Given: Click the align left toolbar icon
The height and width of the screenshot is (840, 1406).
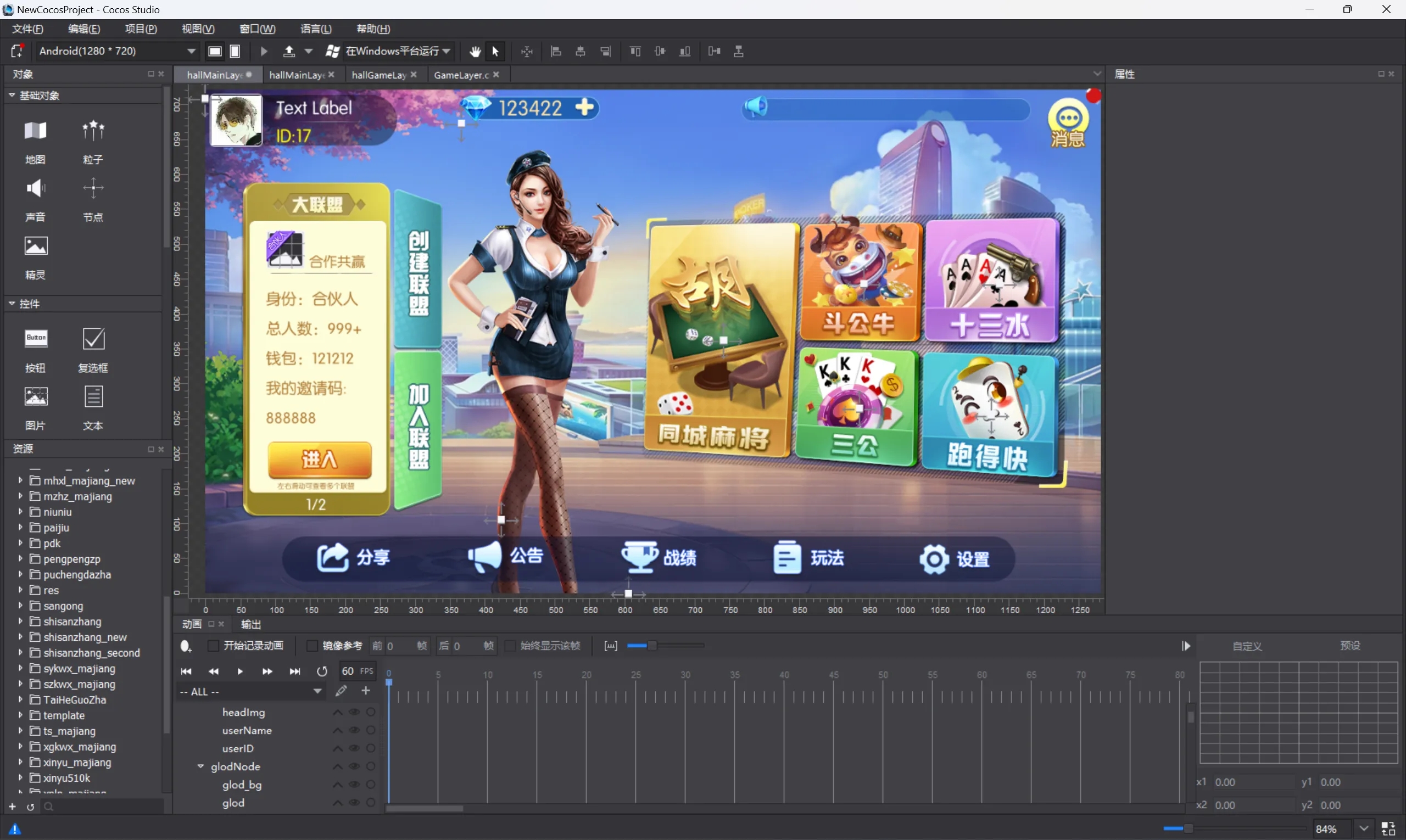Looking at the screenshot, I should point(556,52).
